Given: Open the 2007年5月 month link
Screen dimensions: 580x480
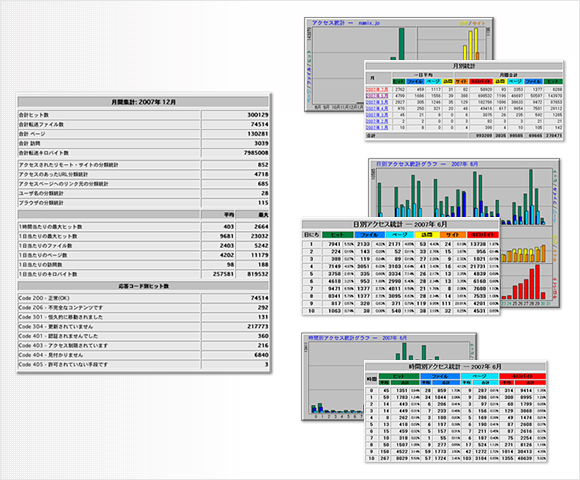Looking at the screenshot, I should 377,102.
